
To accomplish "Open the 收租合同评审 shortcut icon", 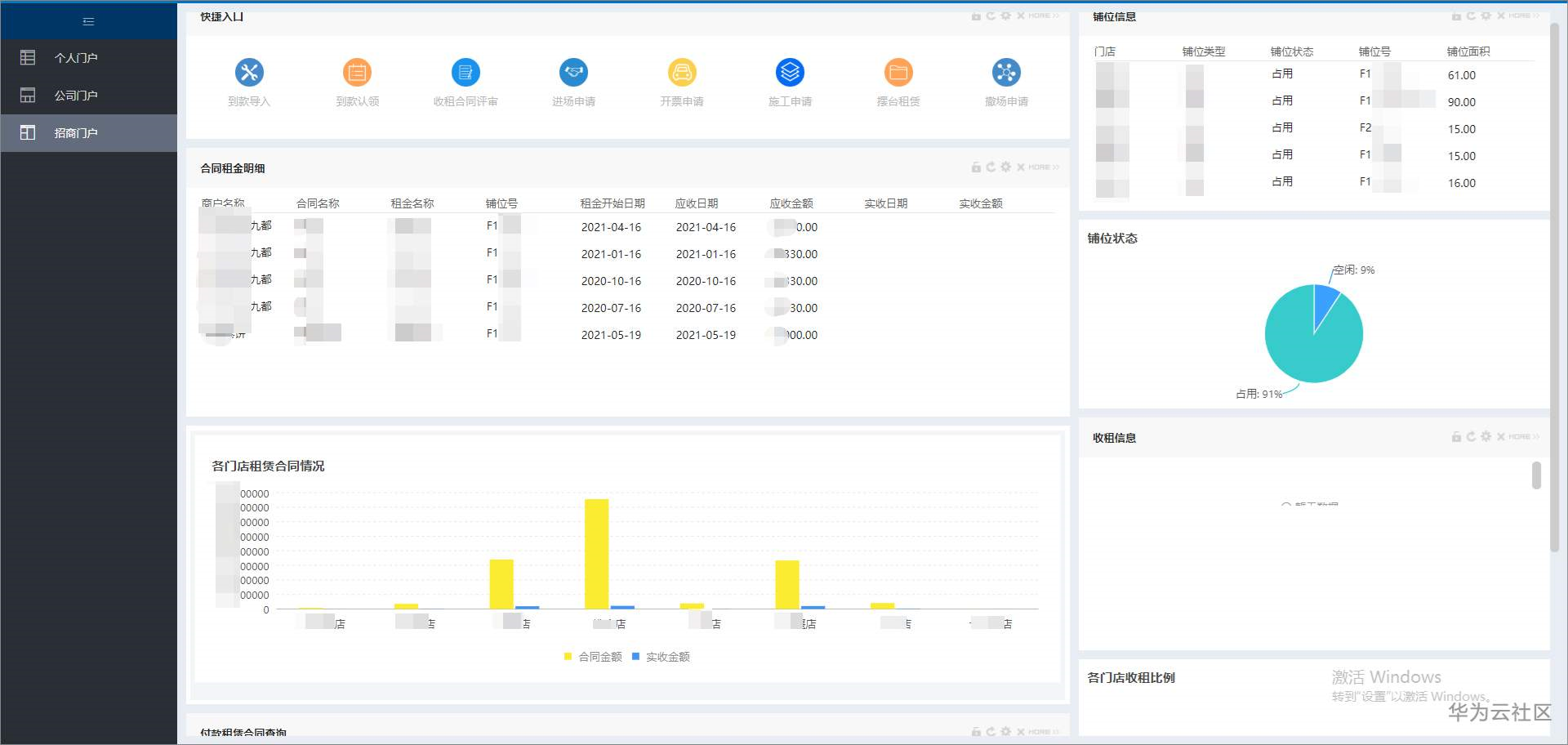I will pos(465,73).
